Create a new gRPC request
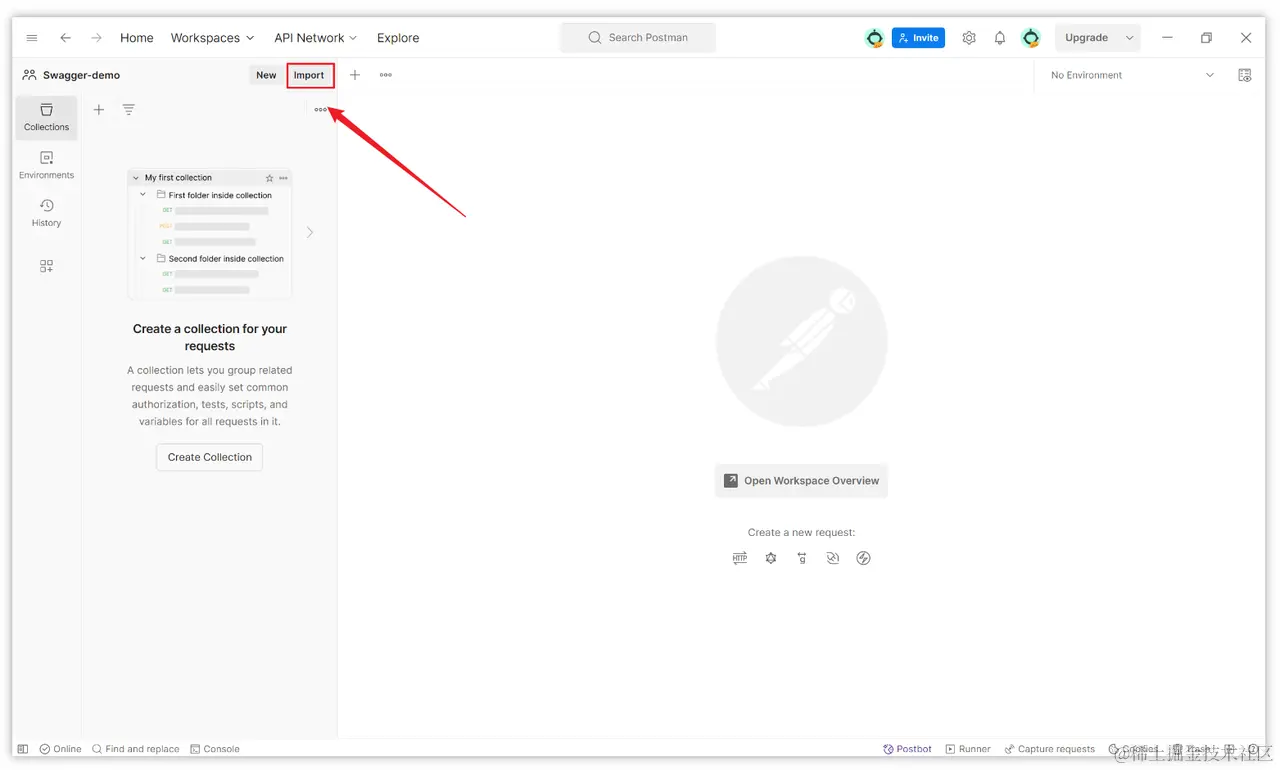This screenshot has height=770, width=1280. 802,558
